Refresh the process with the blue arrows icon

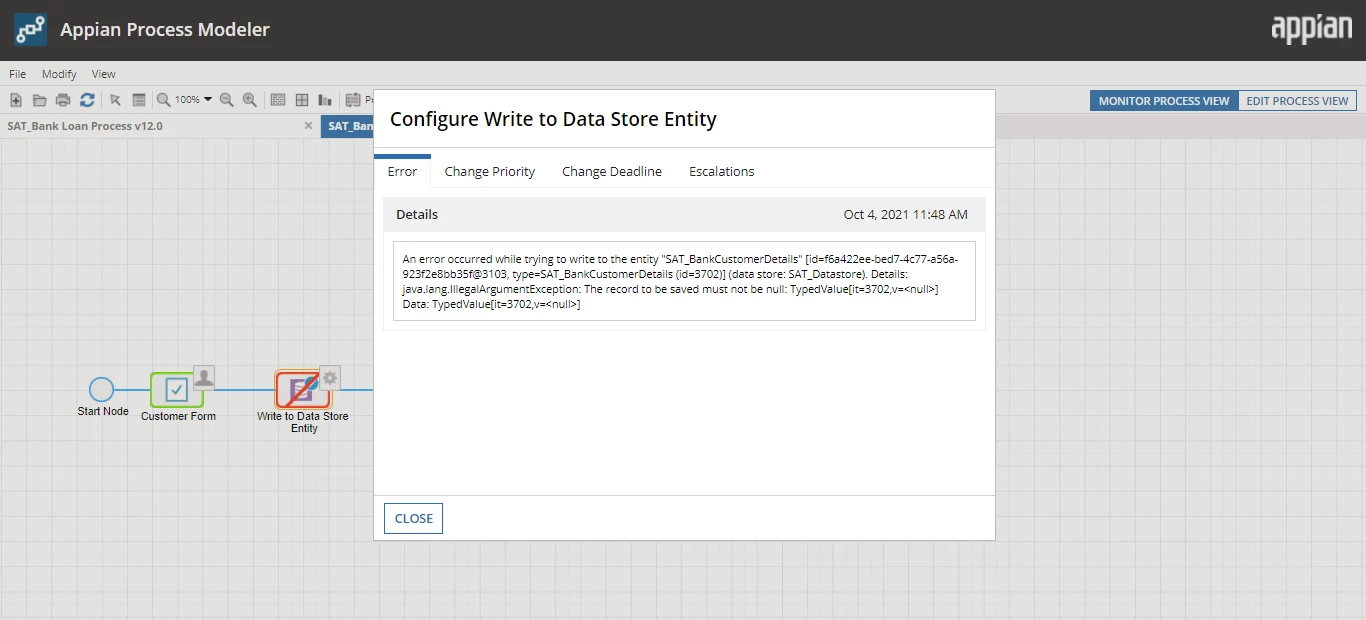(87, 100)
